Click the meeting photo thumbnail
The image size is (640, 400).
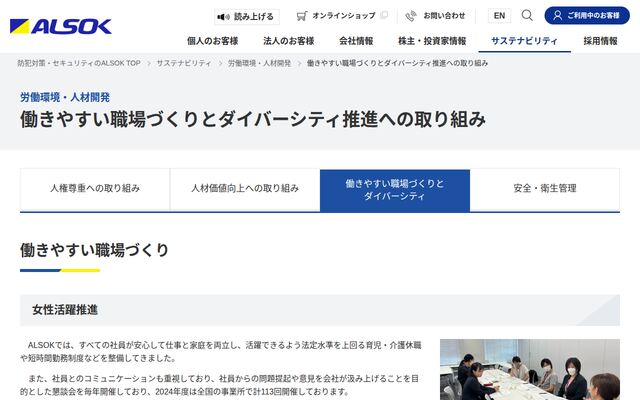tap(530, 369)
